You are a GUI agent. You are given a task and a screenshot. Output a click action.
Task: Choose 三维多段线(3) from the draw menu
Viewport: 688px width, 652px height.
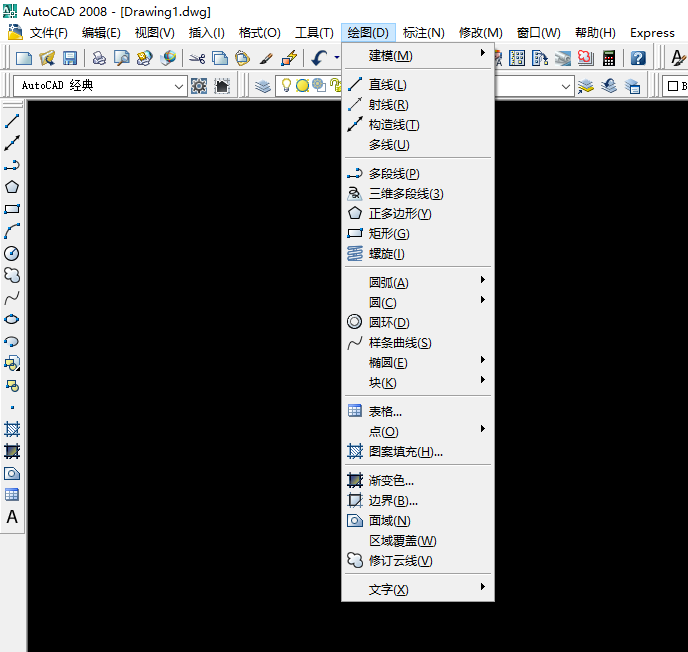click(418, 193)
